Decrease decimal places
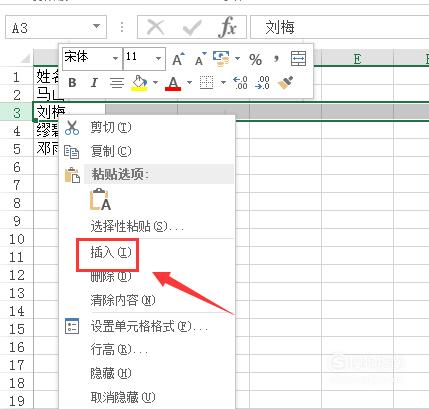This screenshot has width=429, height=409. point(262,82)
